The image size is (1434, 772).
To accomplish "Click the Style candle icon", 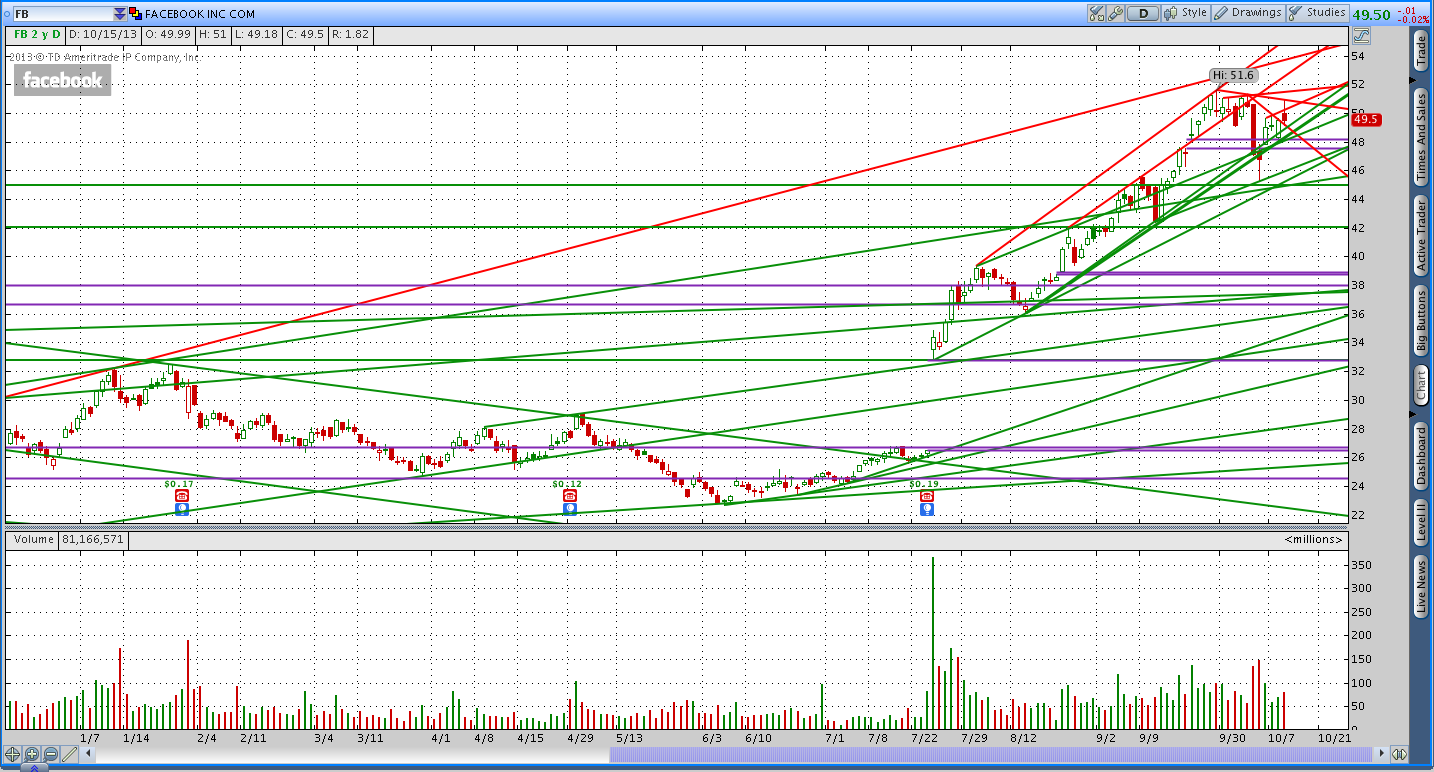I will [1168, 12].
